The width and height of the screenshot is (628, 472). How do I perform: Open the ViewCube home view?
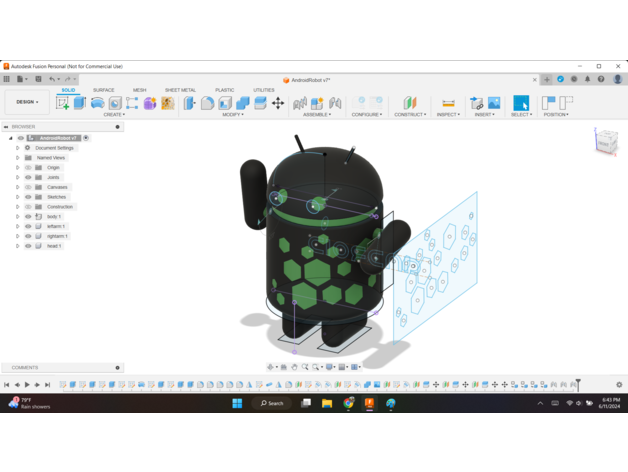tap(606, 141)
